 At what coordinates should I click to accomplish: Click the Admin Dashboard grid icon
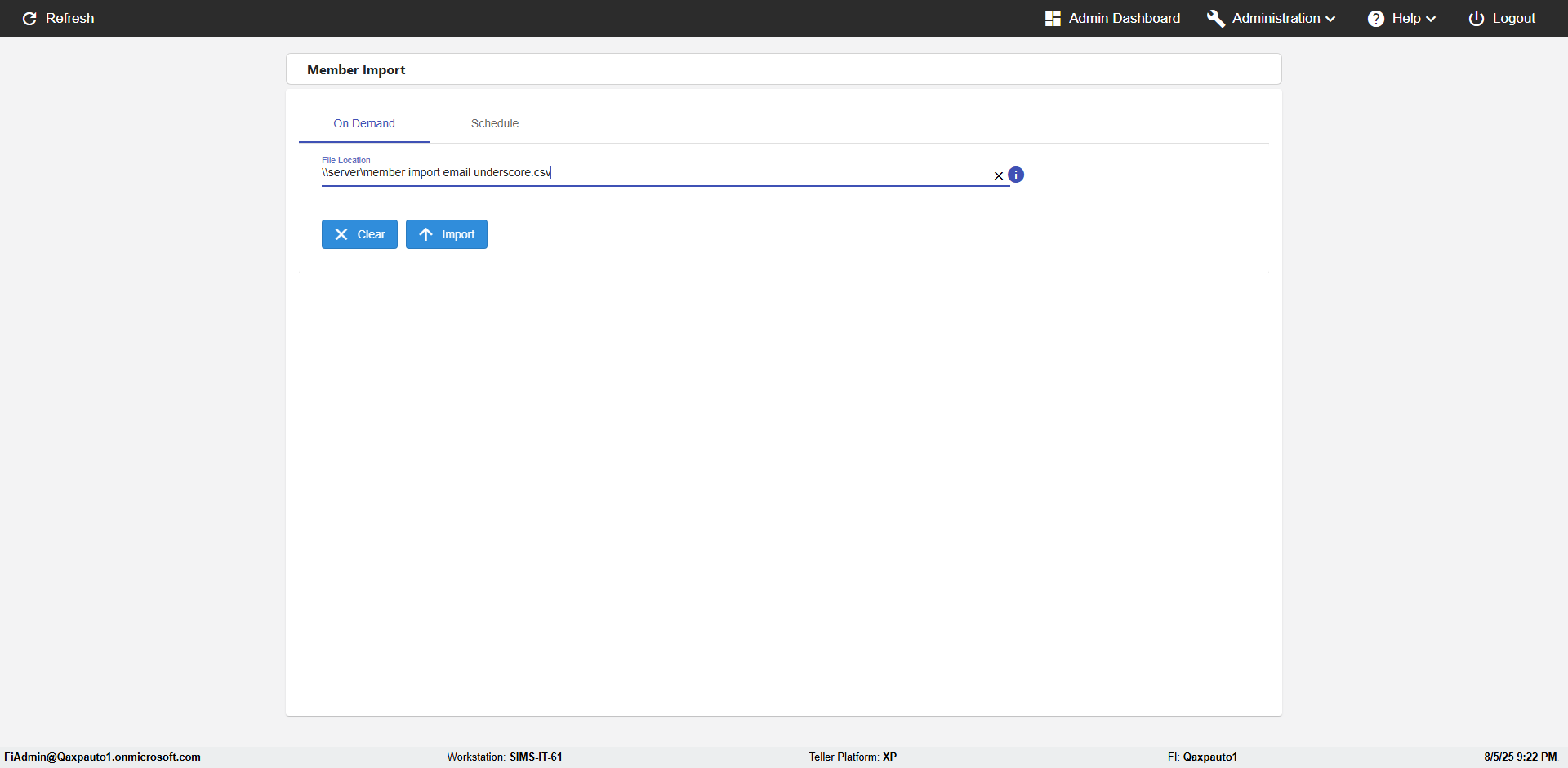coord(1053,19)
